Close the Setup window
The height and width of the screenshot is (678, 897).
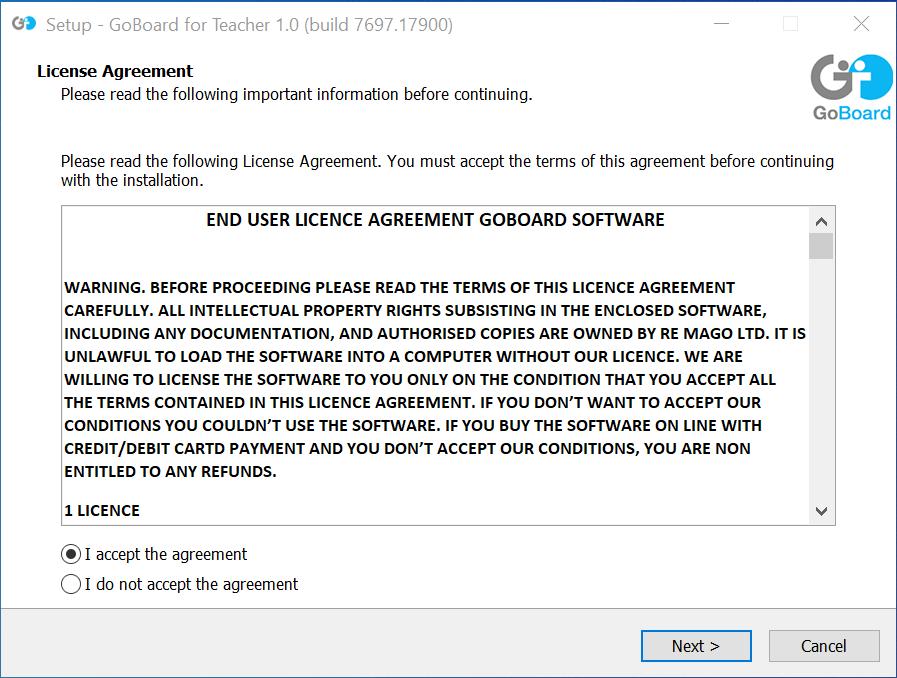[862, 24]
